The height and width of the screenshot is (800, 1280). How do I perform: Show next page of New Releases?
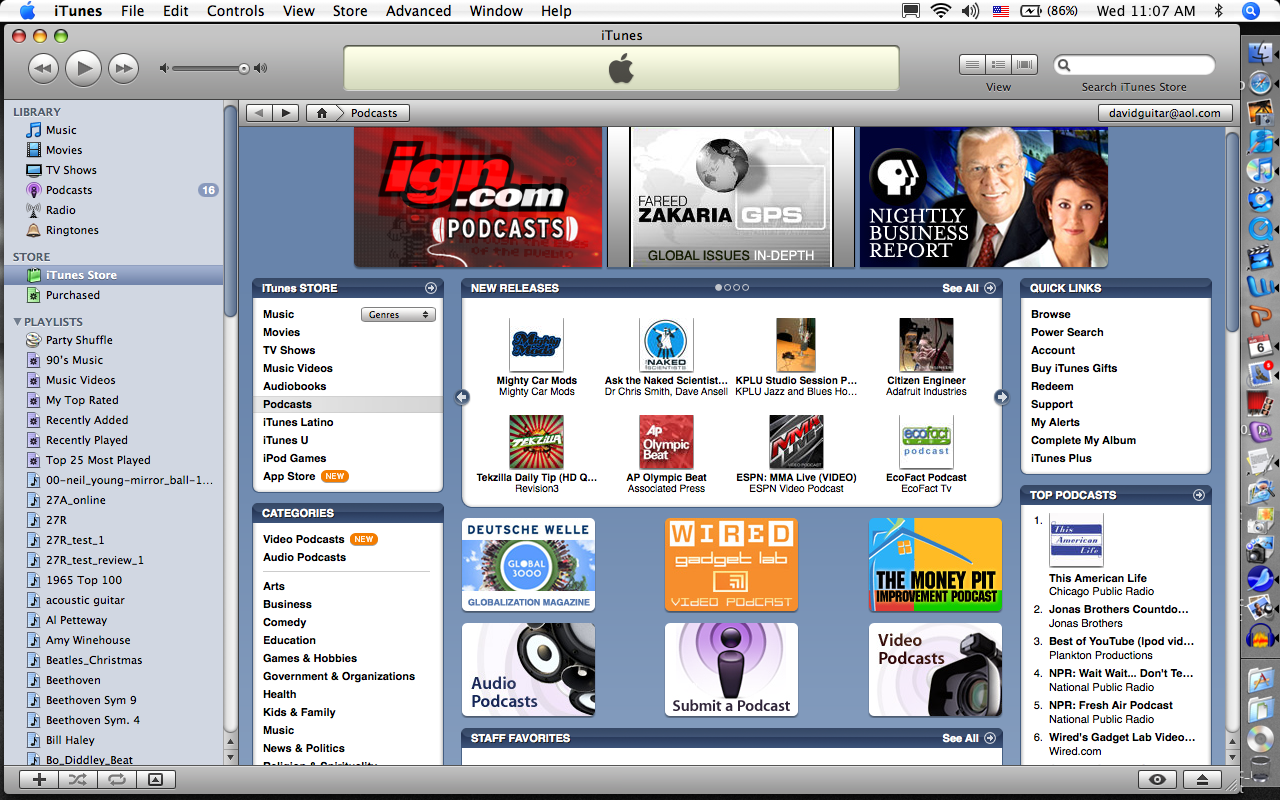(x=1001, y=397)
